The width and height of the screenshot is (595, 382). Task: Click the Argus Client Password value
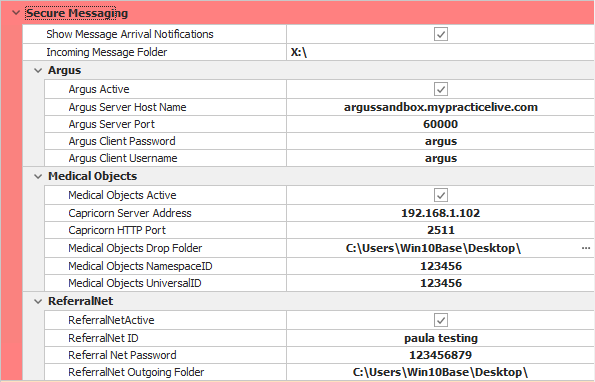pos(441,141)
